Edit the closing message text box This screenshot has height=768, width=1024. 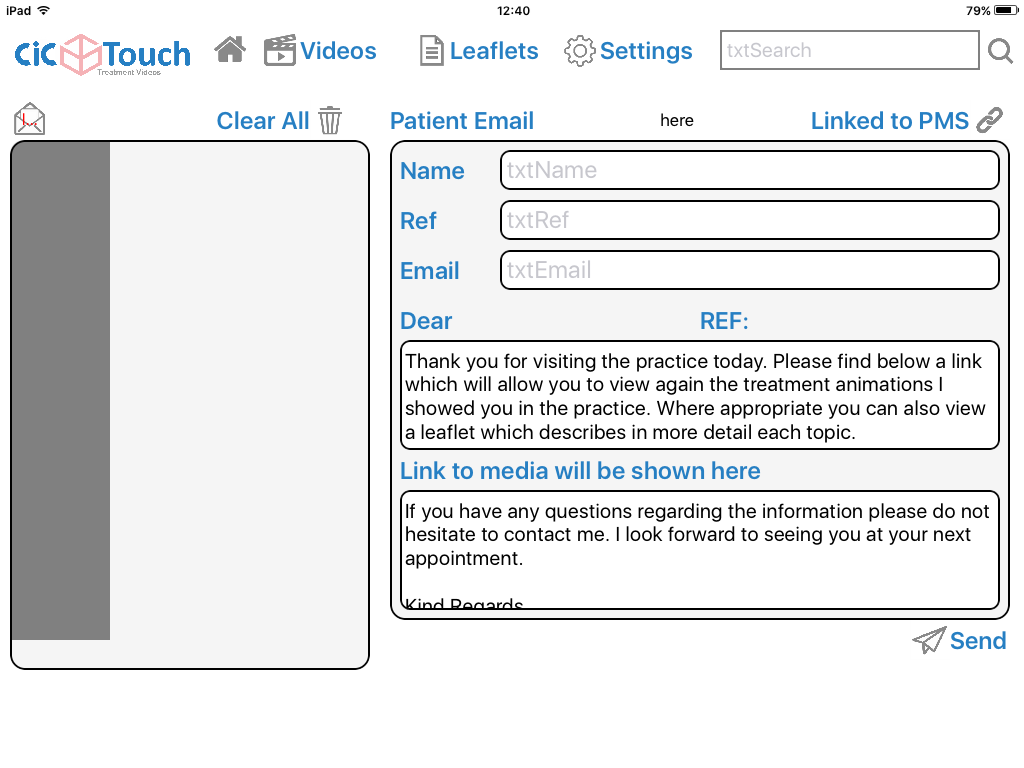click(x=699, y=550)
